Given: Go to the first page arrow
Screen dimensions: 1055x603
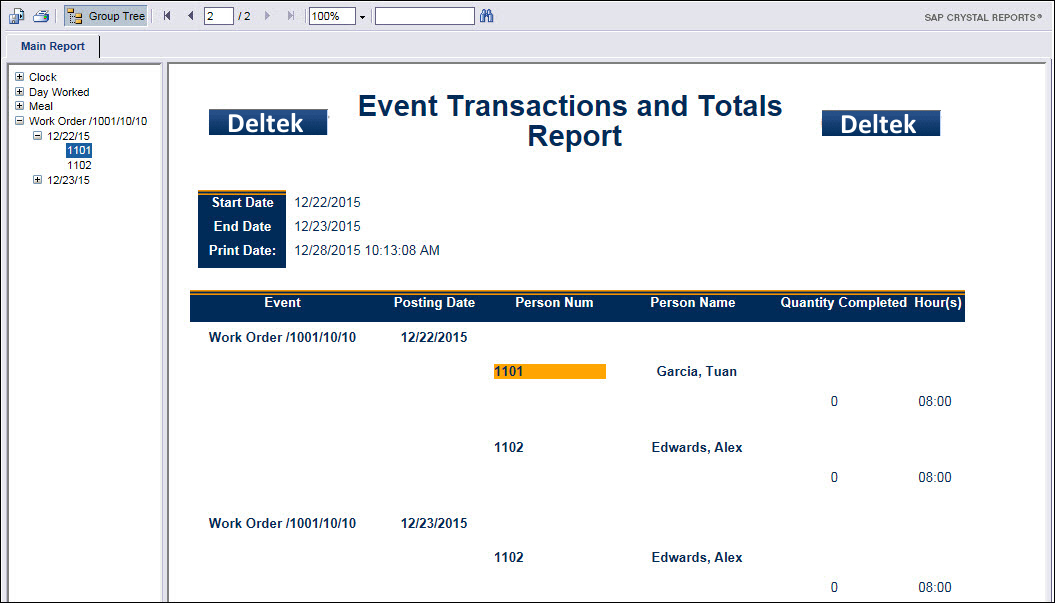Looking at the screenshot, I should coord(167,16).
